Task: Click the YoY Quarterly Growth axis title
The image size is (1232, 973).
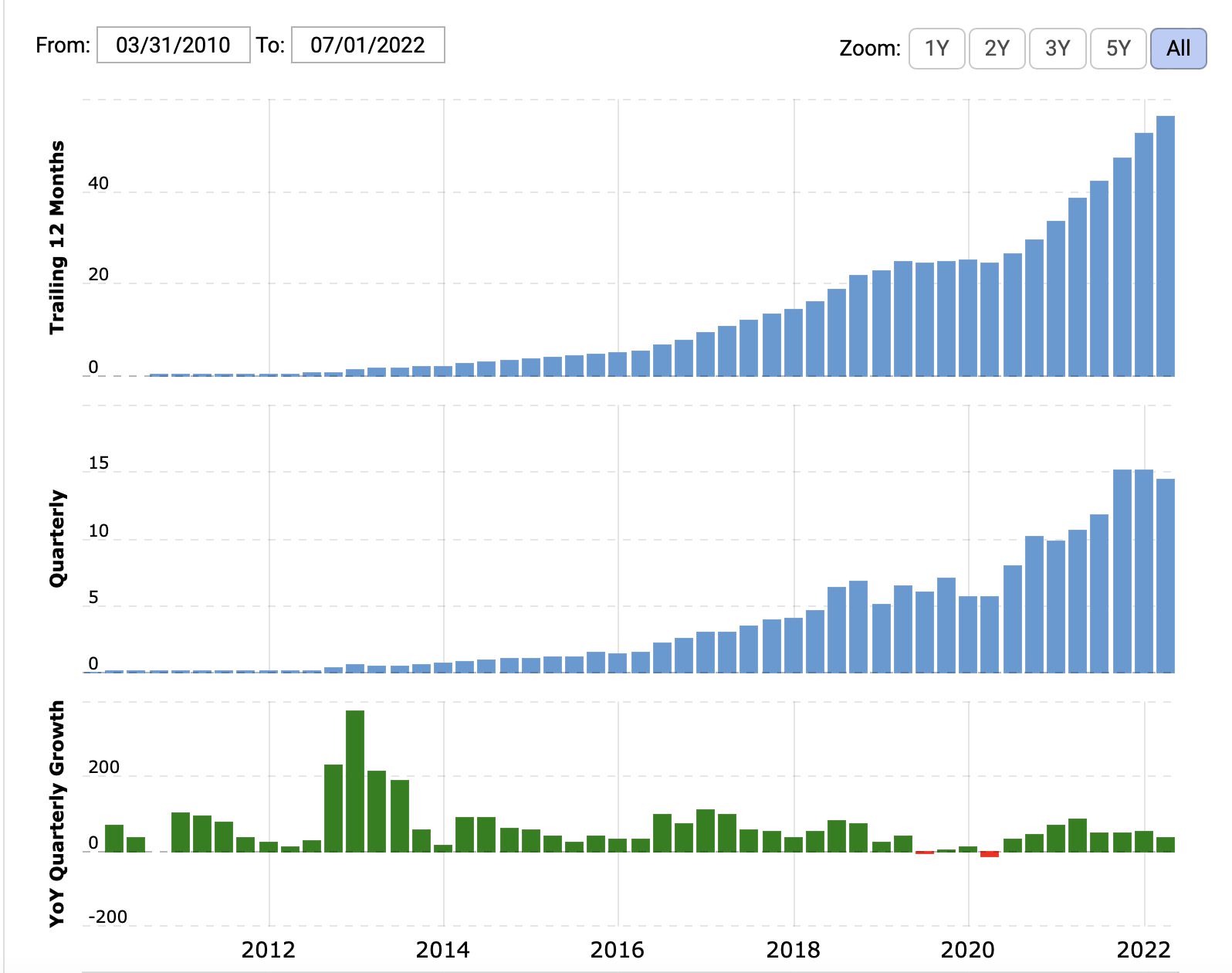Action: coord(57,814)
